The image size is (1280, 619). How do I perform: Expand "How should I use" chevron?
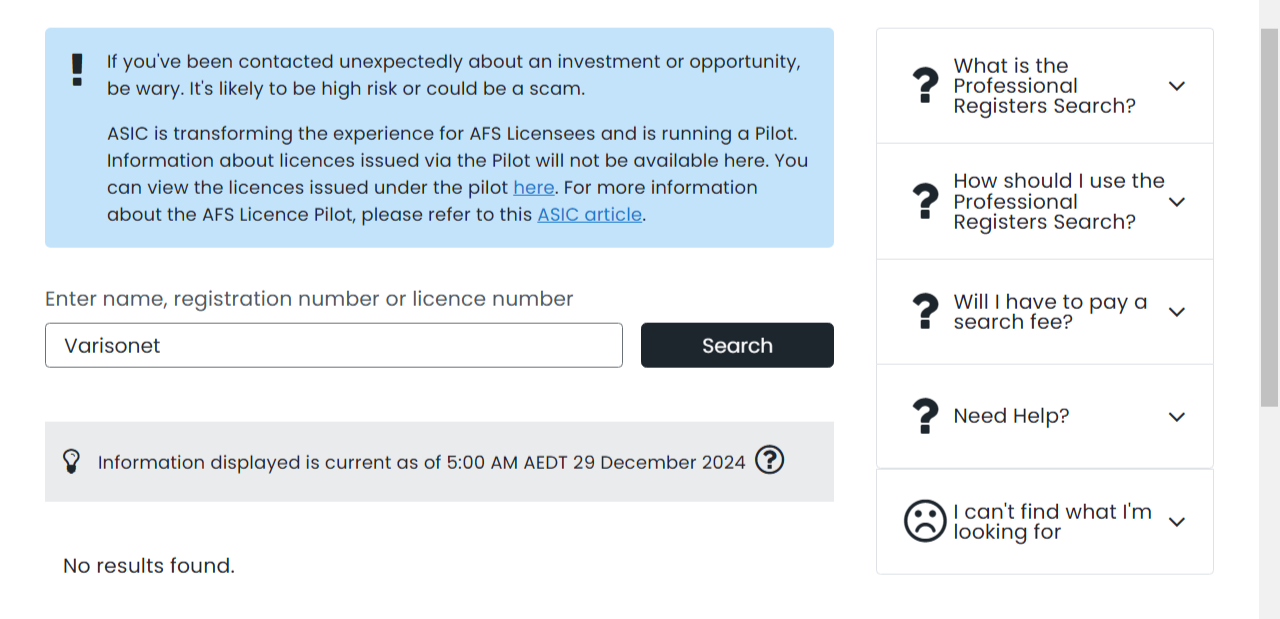[1177, 202]
